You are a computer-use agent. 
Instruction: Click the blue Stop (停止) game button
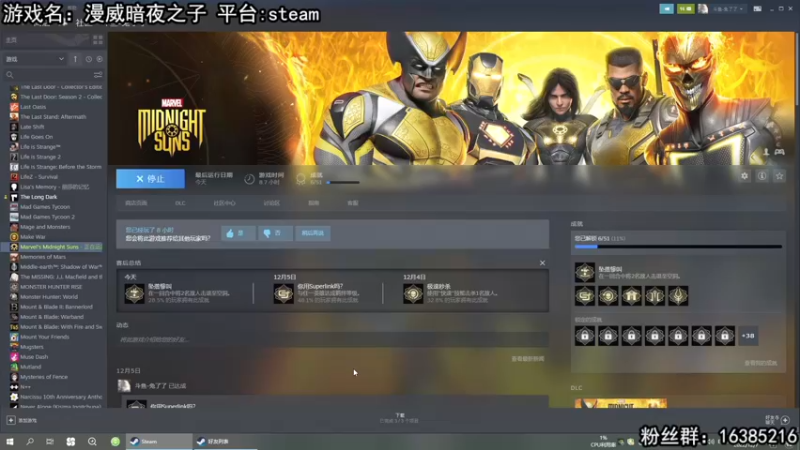151,179
